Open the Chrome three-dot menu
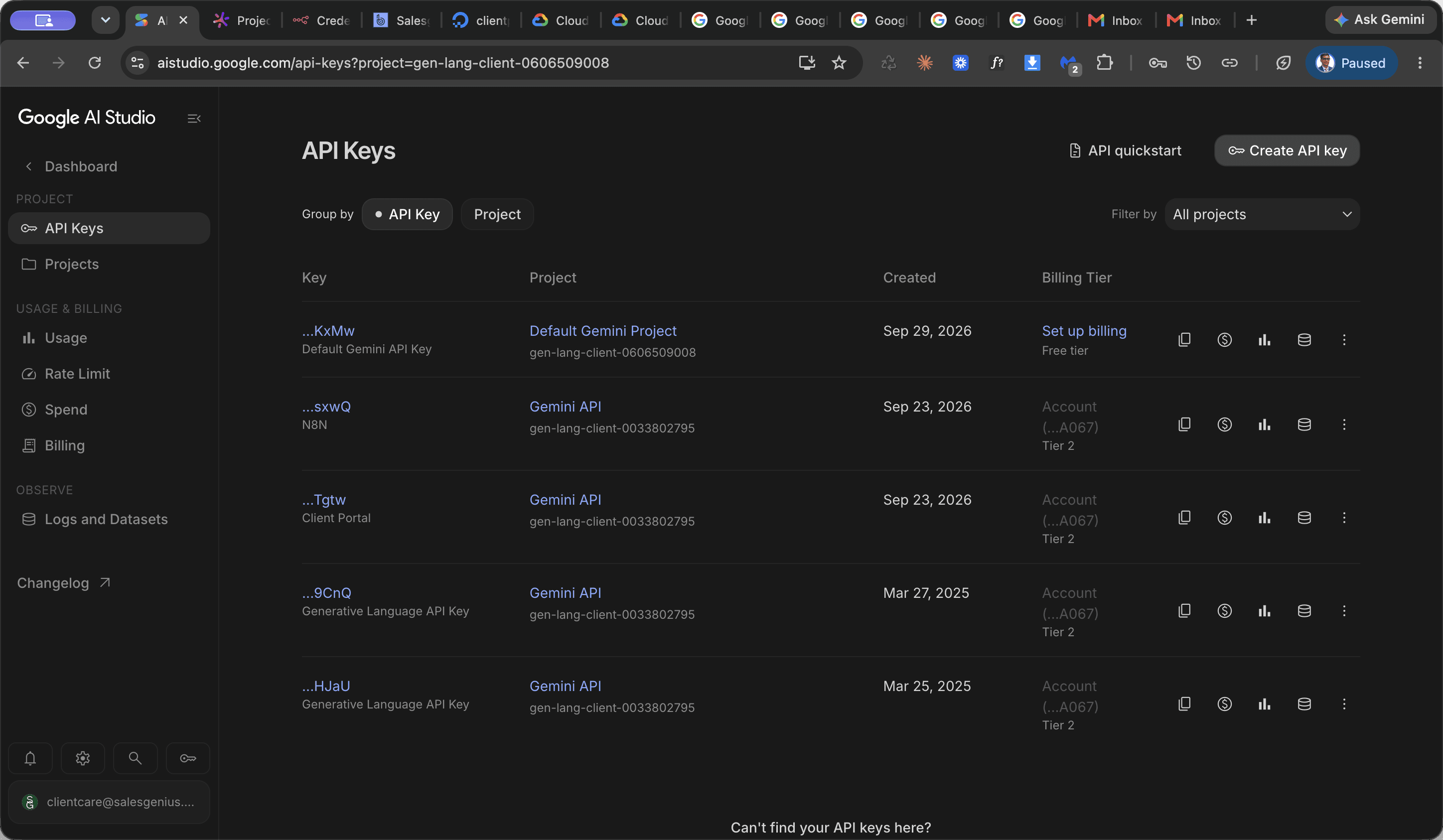This screenshot has height=840, width=1443. coord(1420,63)
